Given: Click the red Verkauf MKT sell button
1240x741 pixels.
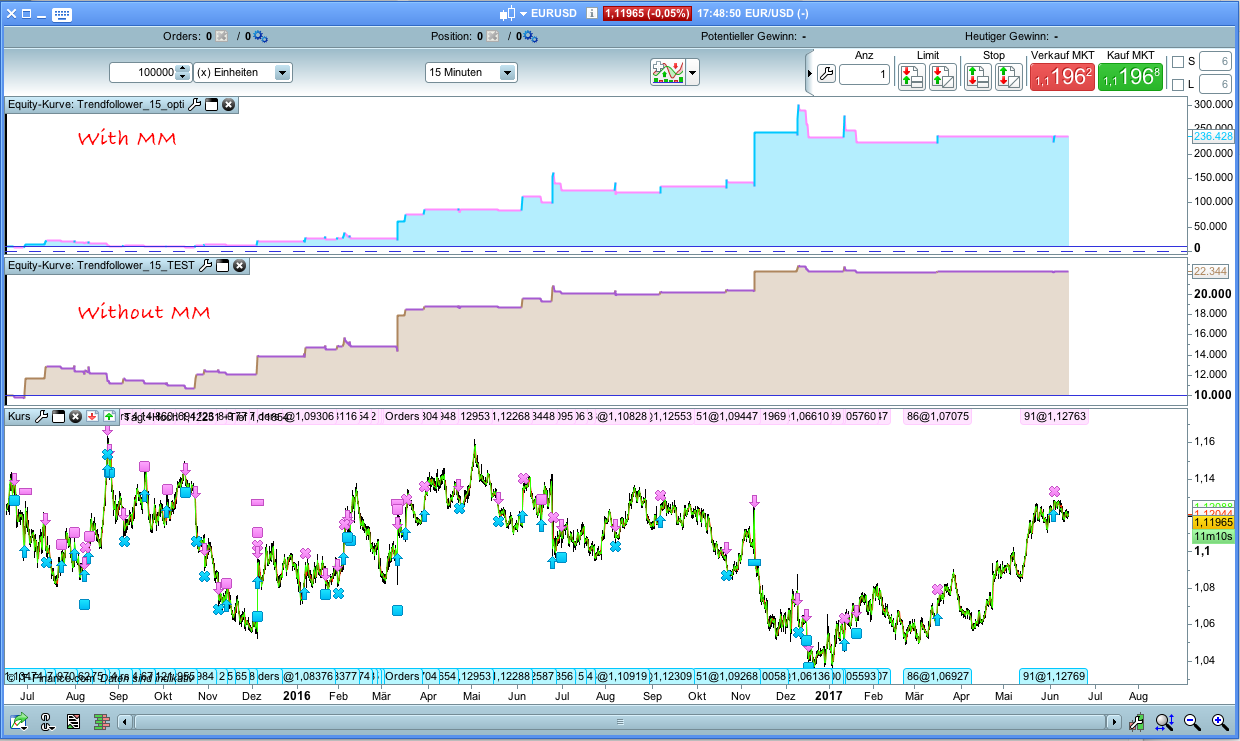Looking at the screenshot, I should [1062, 77].
